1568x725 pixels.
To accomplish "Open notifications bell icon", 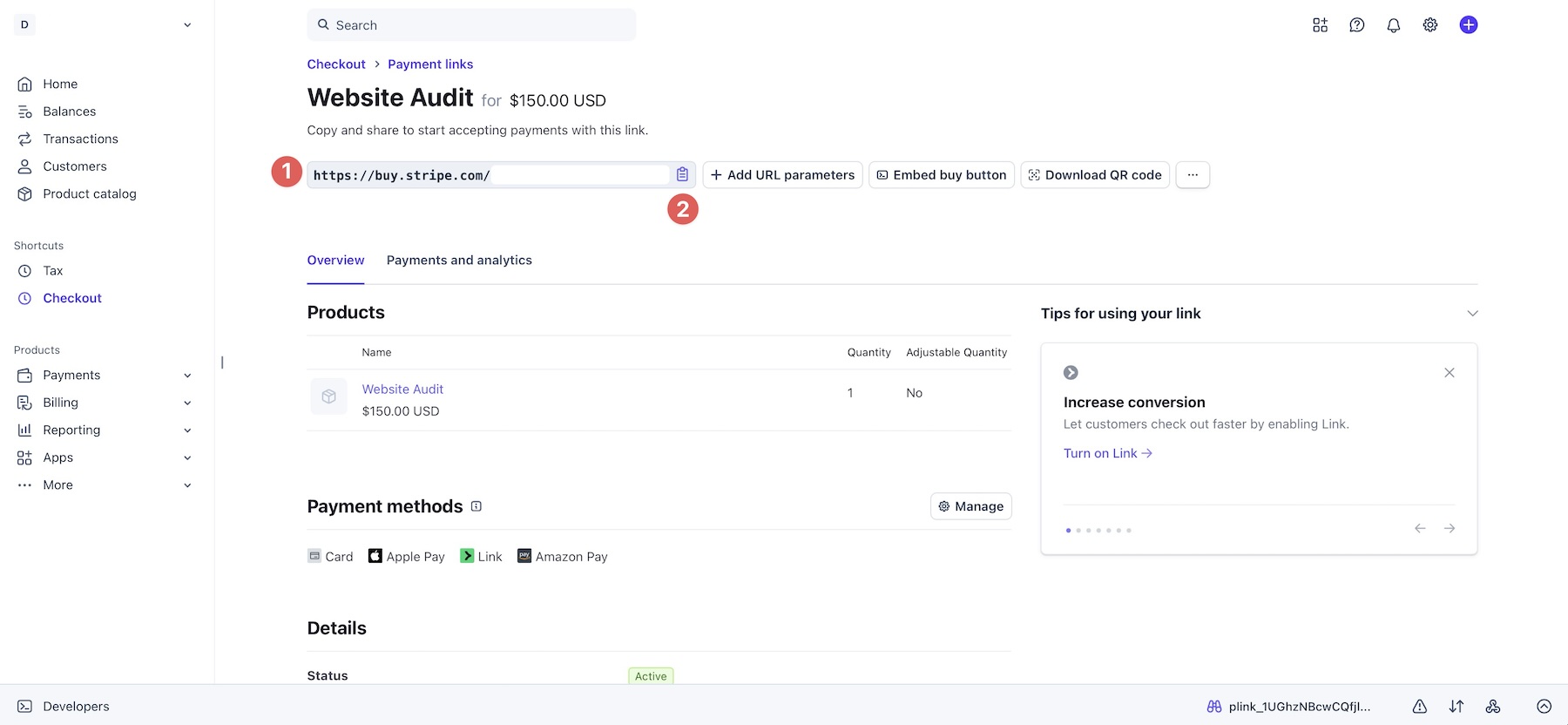I will (x=1394, y=25).
